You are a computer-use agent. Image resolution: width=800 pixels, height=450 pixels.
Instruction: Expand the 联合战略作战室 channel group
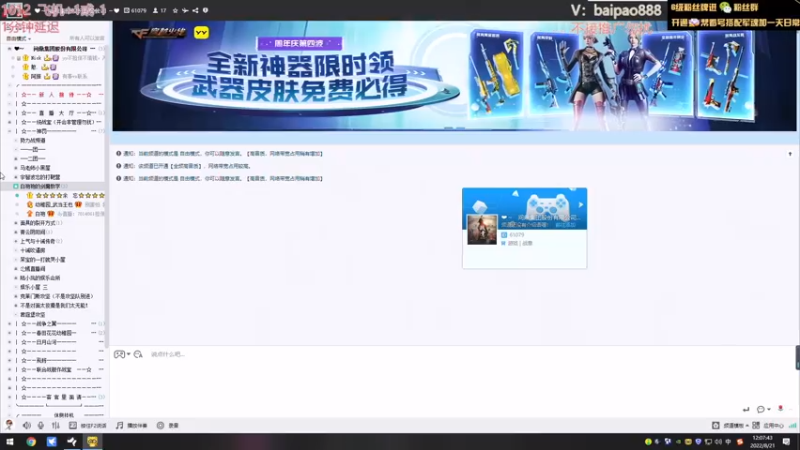[9, 369]
